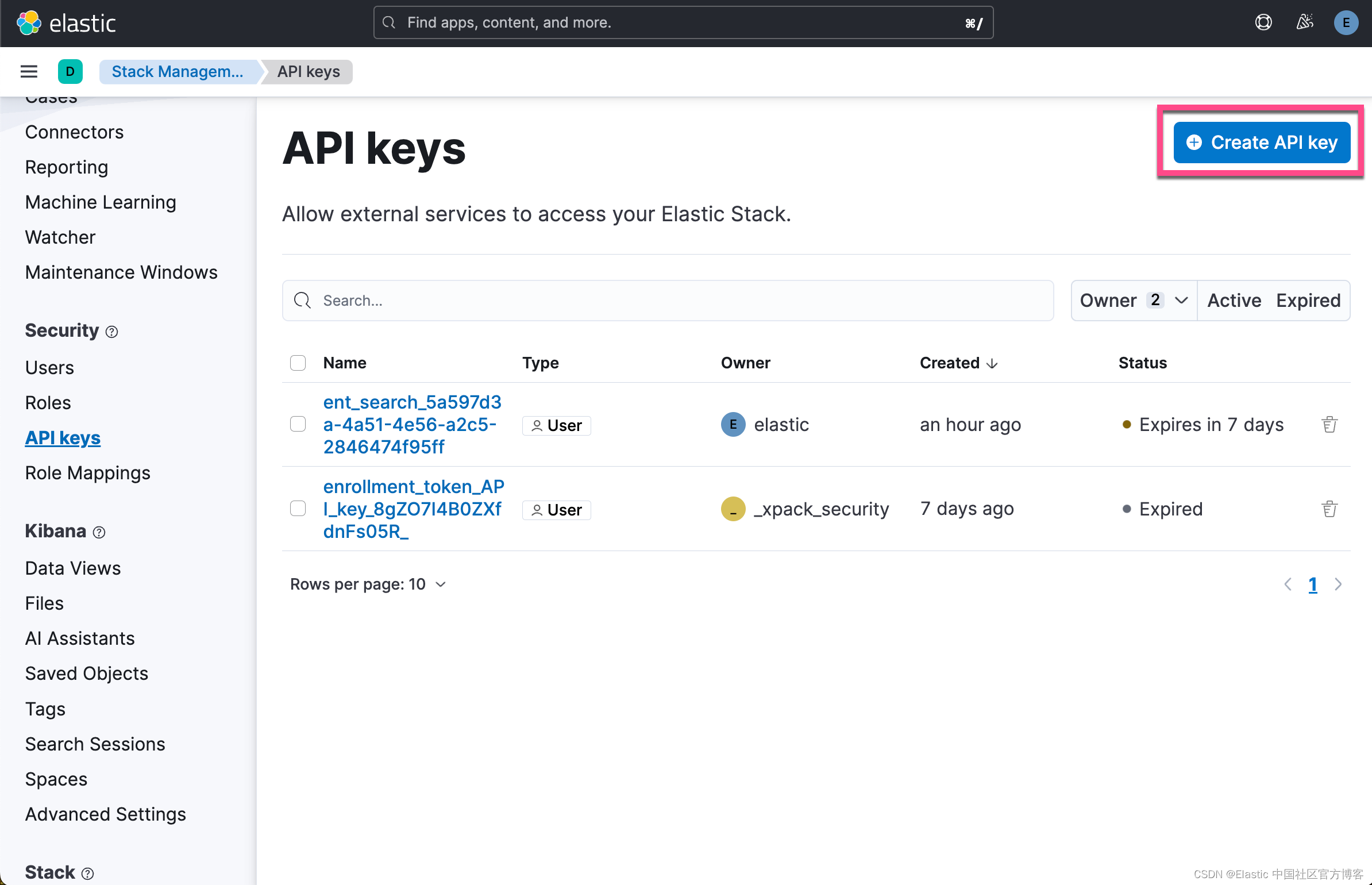Click the newsfeed icon next to the avatar
The height and width of the screenshot is (885, 1372).
point(1305,22)
